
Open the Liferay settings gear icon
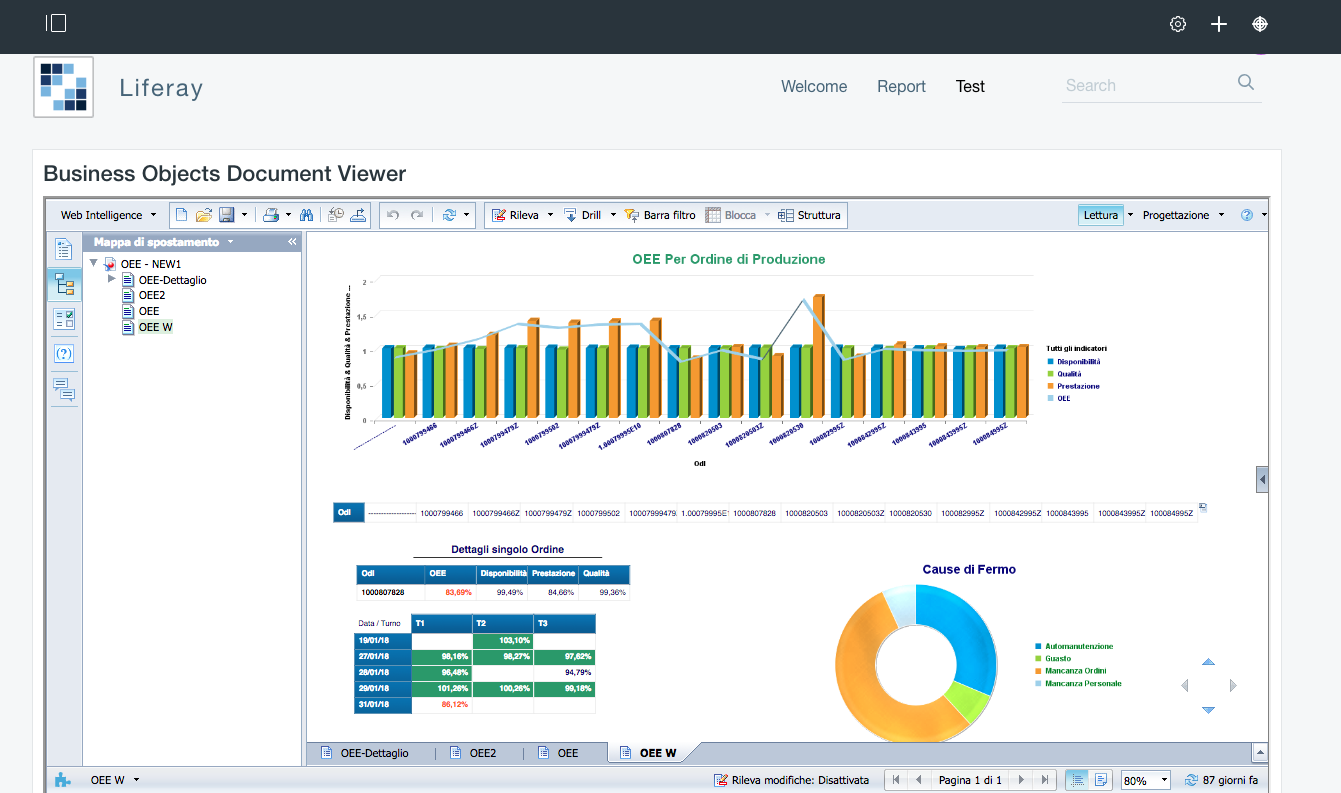coord(1178,24)
